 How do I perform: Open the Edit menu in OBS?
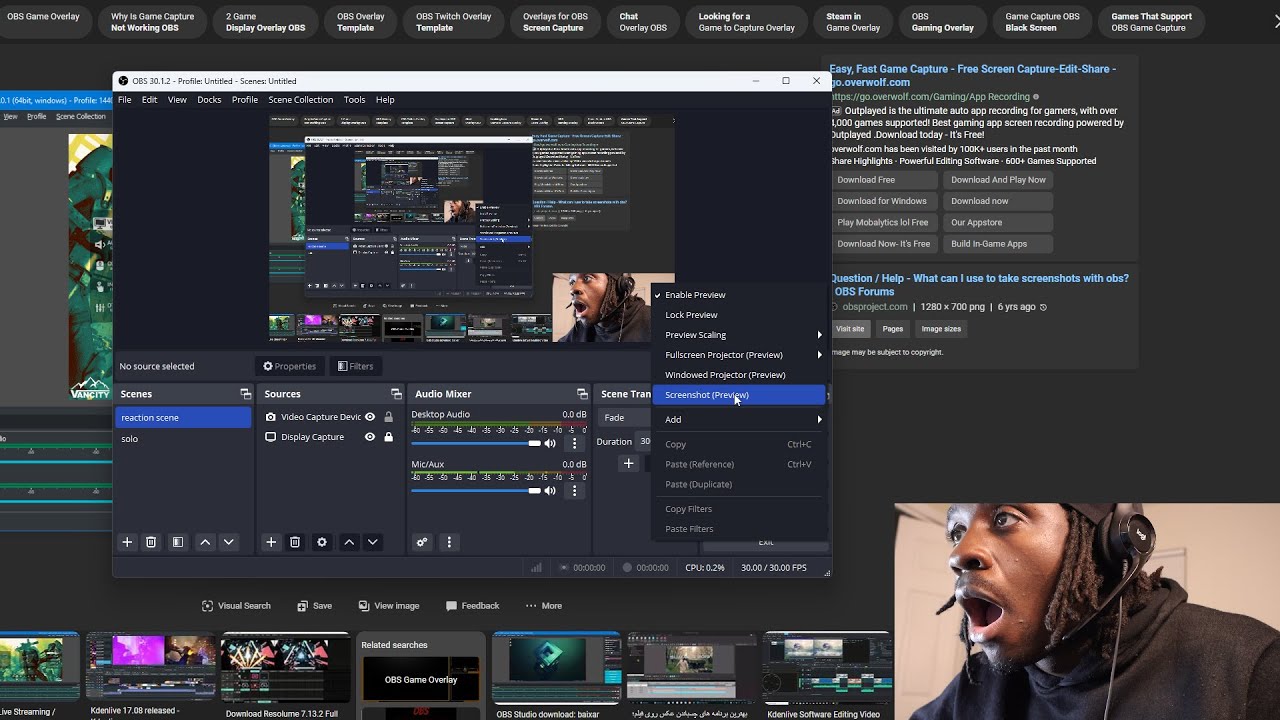(150, 100)
